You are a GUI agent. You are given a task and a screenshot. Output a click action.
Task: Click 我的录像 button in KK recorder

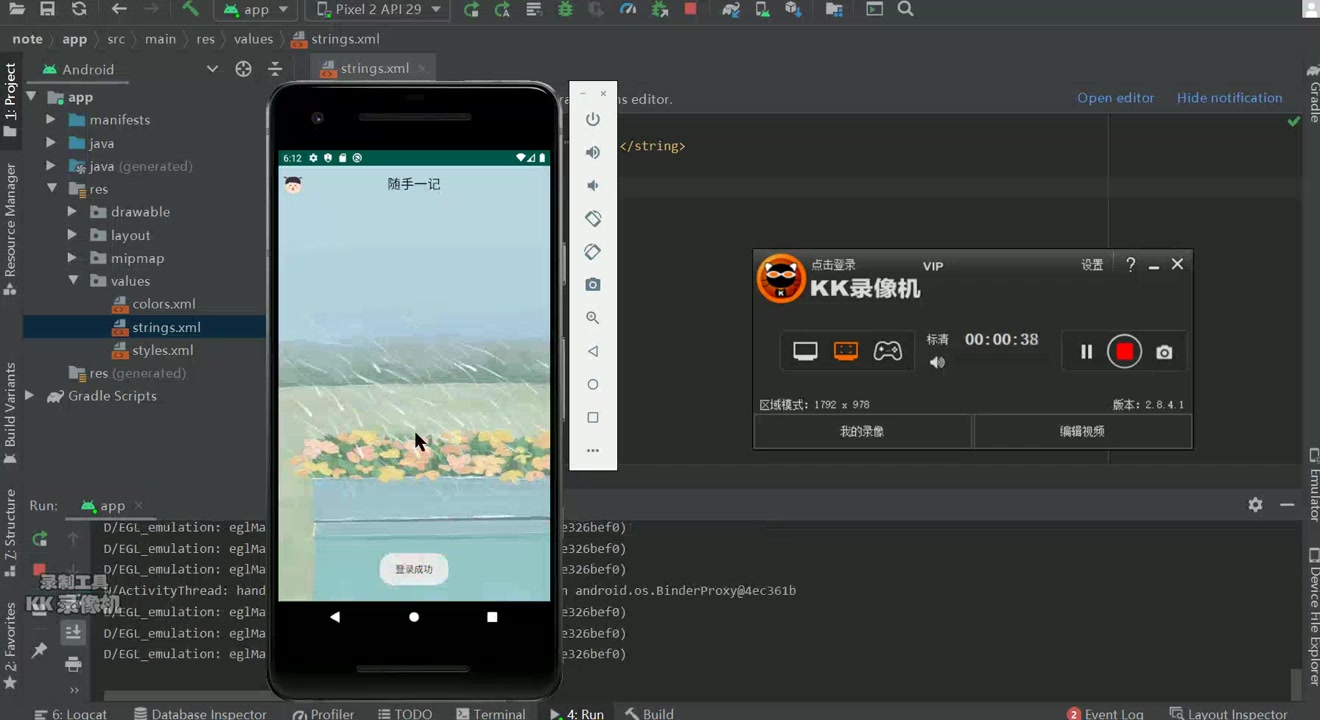[x=862, y=431]
